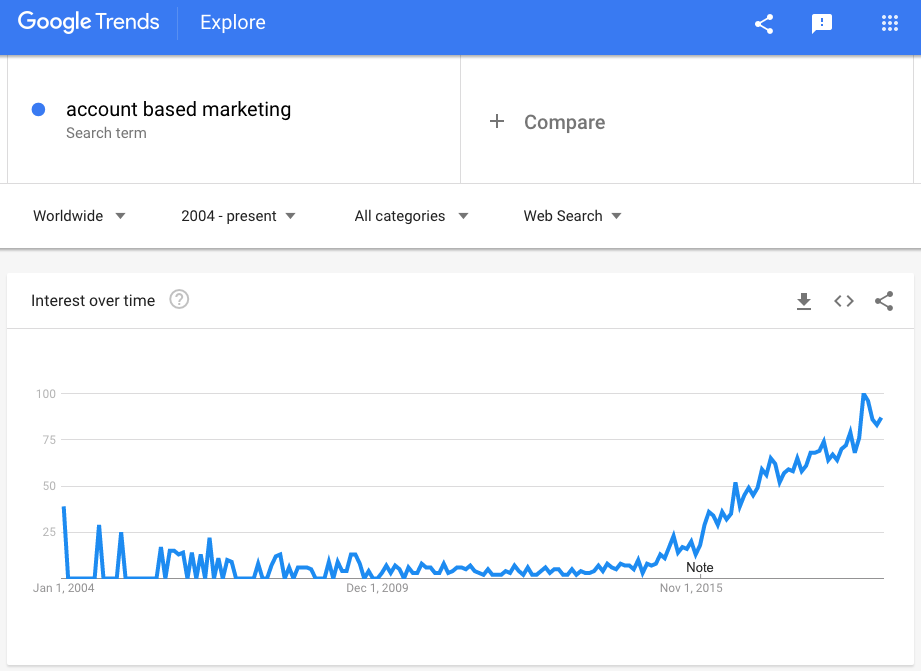Click the Note marker on the chart
Screen dimensions: 921x671
700,568
